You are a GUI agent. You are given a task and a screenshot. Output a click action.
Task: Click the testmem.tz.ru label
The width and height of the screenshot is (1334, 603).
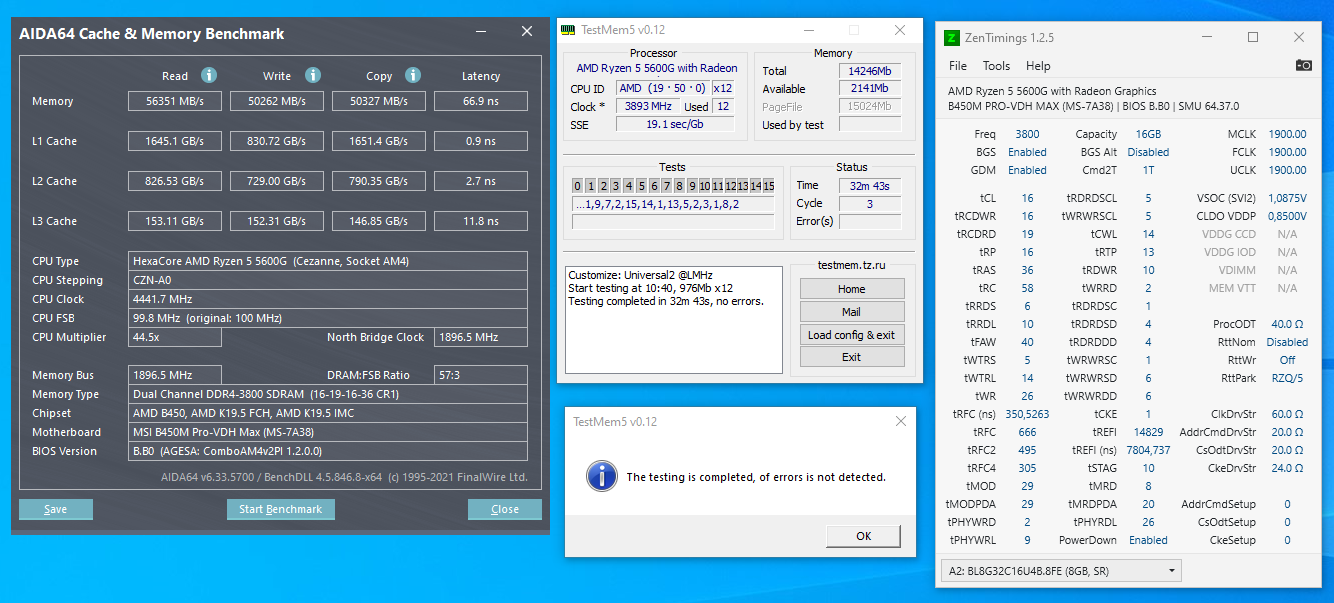852,267
